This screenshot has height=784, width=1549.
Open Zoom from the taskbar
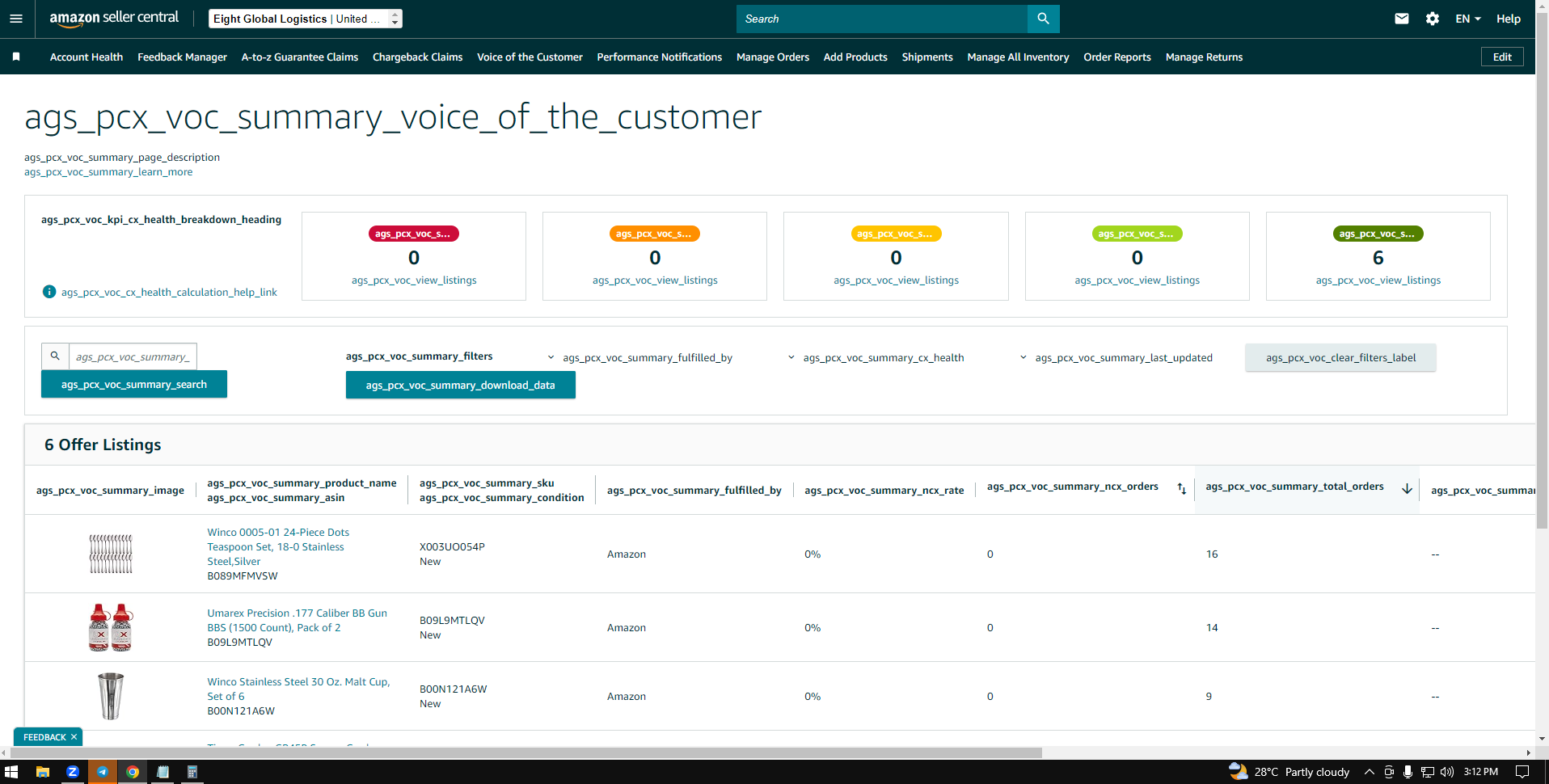(73, 772)
